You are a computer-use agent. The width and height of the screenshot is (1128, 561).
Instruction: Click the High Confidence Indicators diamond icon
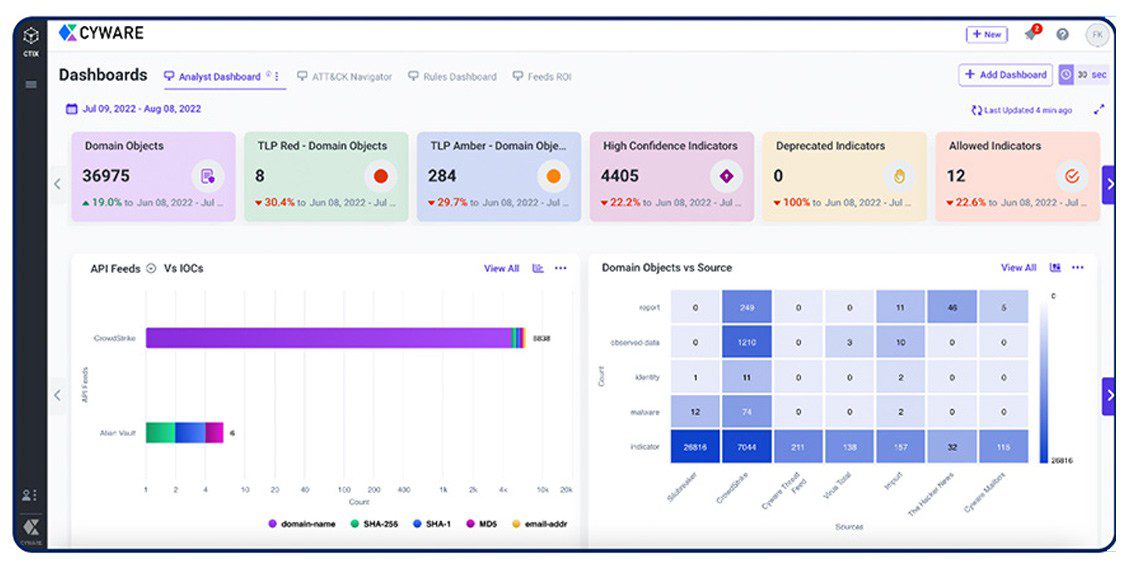[726, 176]
